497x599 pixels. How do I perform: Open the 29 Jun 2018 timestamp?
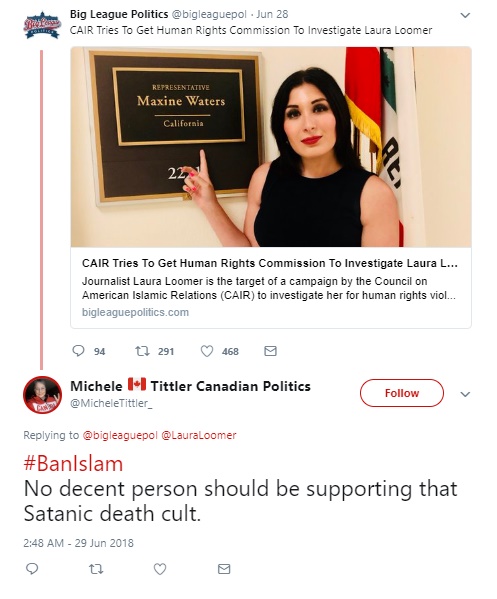pyautogui.click(x=104, y=543)
